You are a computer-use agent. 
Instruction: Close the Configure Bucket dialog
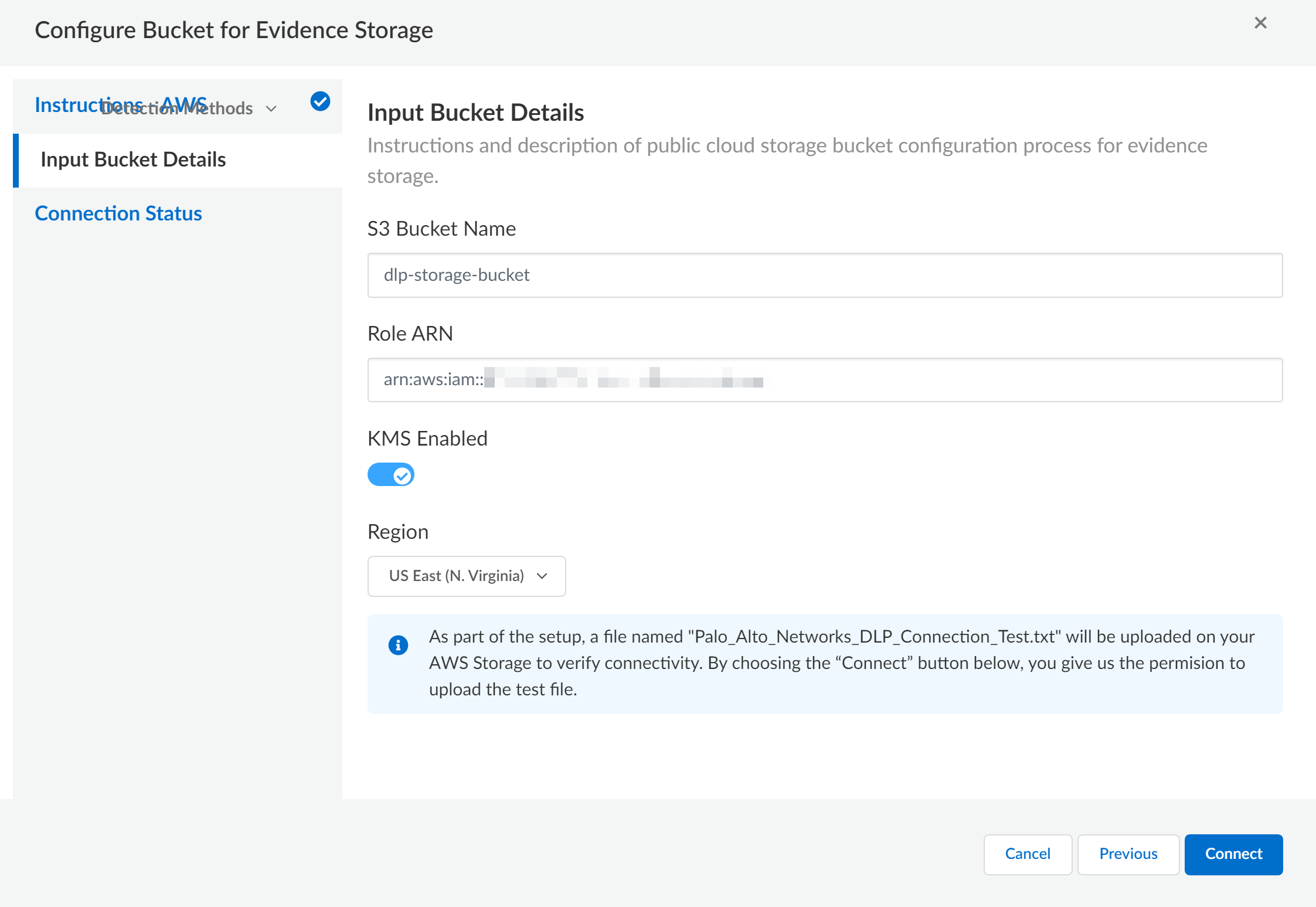click(x=1260, y=23)
